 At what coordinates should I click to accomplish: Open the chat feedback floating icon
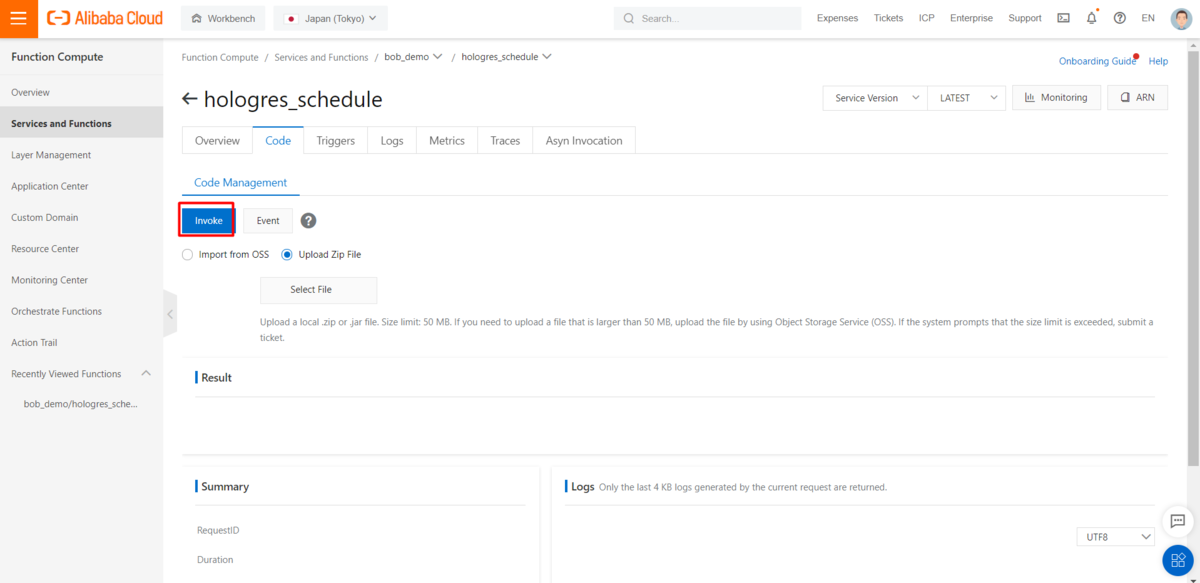(x=1178, y=521)
